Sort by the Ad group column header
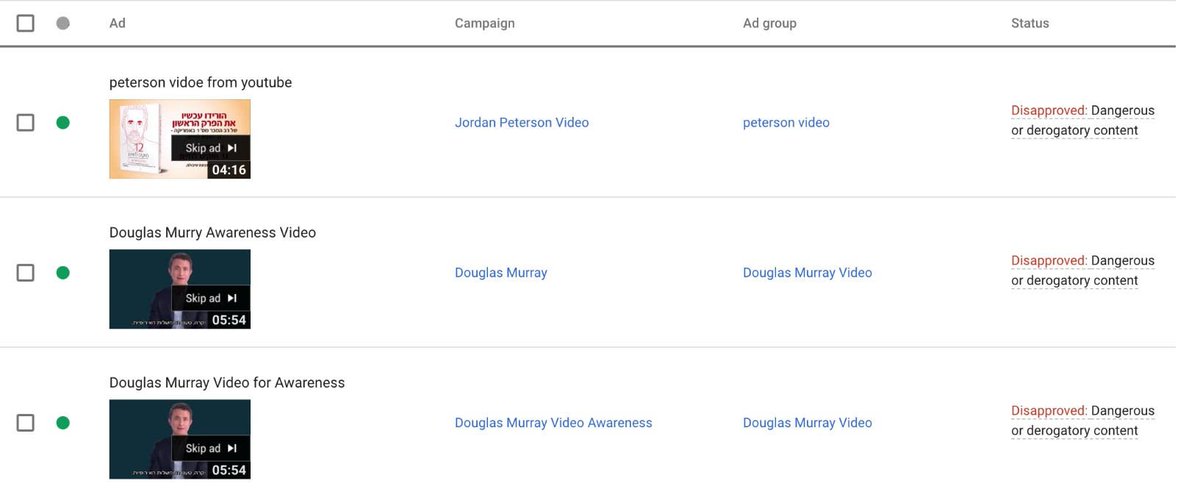The width and height of the screenshot is (1200, 489). pos(770,23)
